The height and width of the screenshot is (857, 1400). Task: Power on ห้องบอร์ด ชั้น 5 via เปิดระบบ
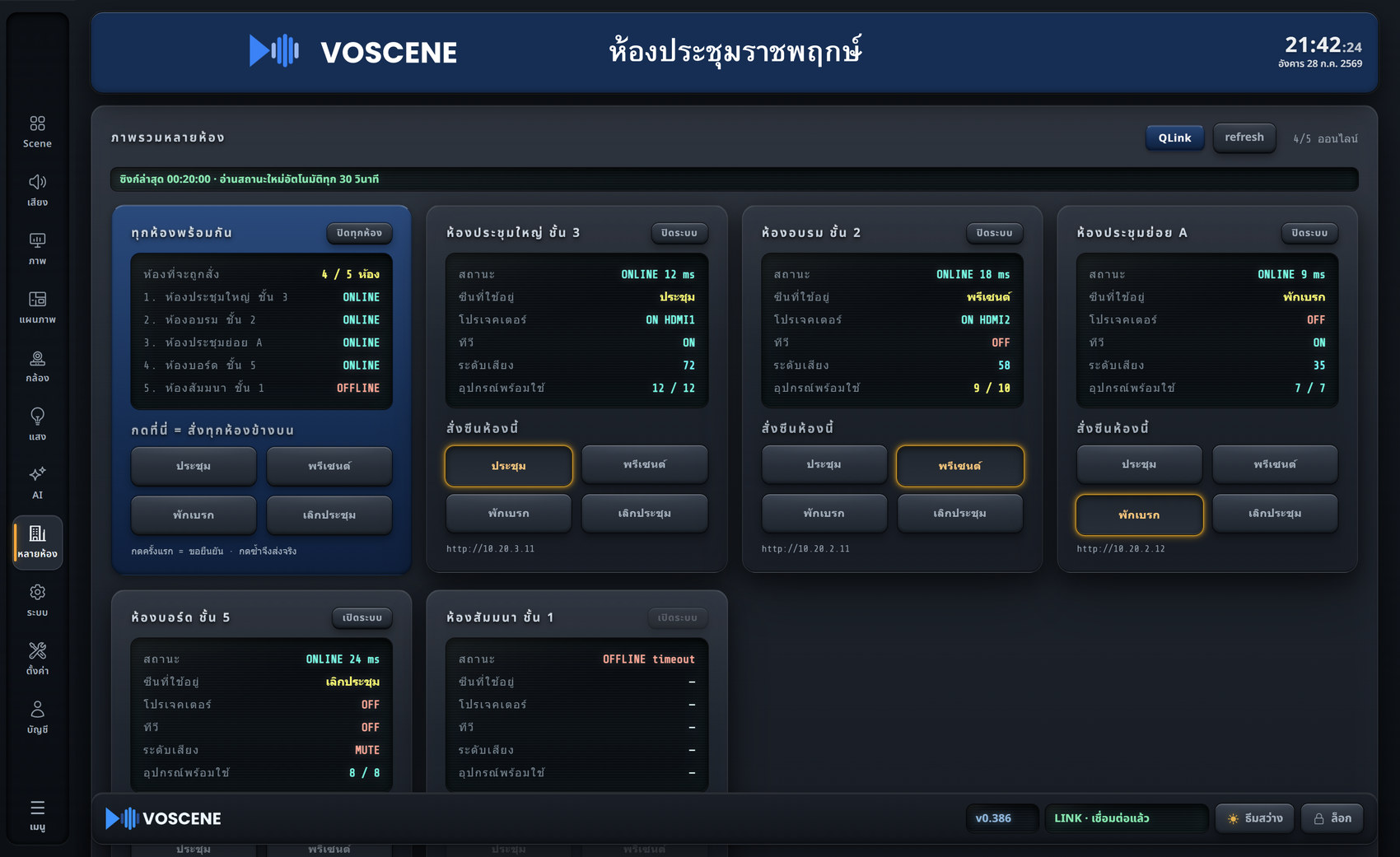(362, 617)
